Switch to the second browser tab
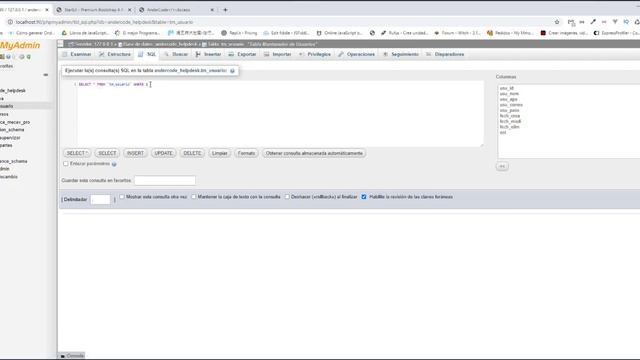 93,10
